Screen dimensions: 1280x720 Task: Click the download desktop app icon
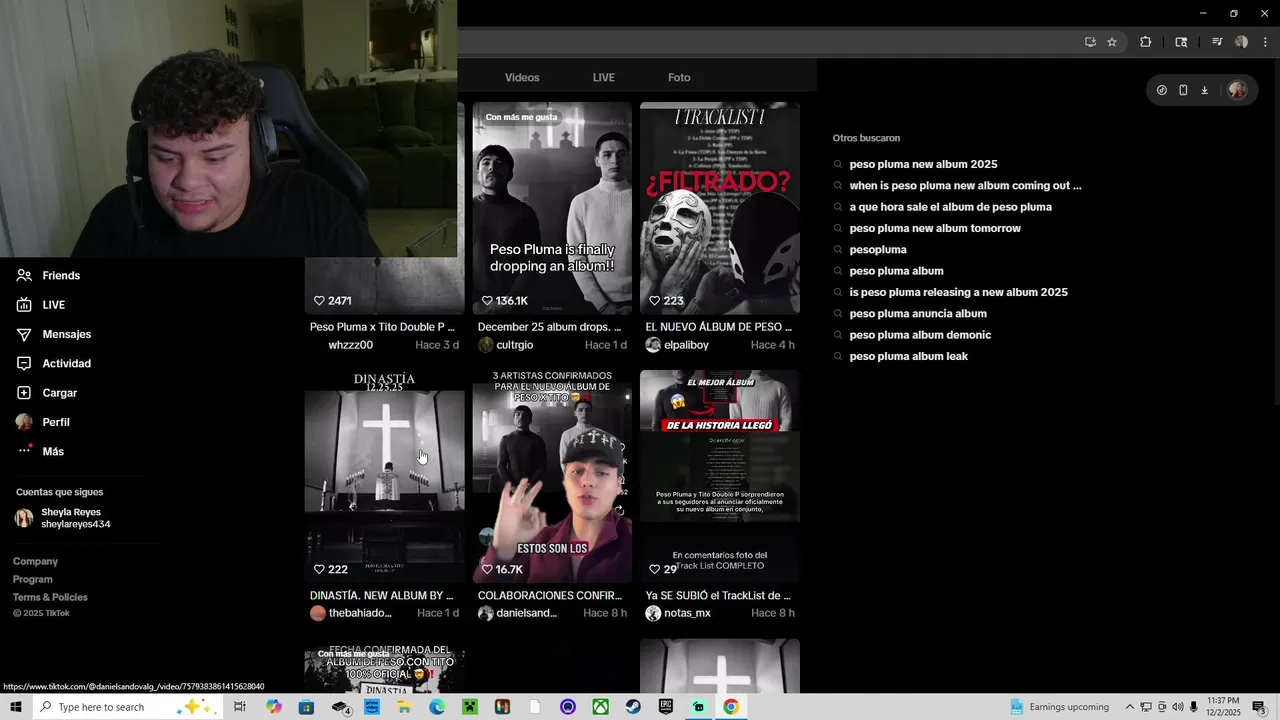(1205, 90)
